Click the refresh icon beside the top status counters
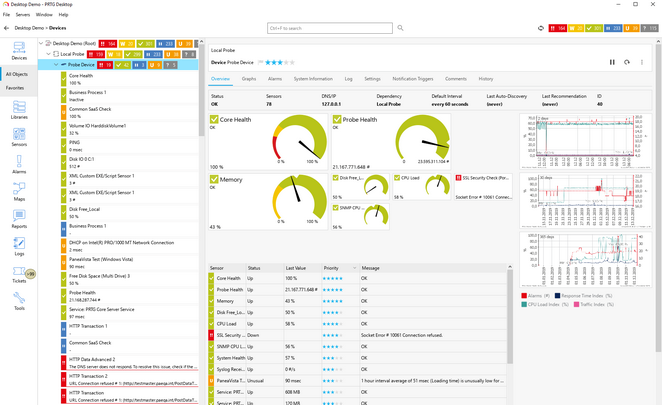Image resolution: width=662 pixels, height=405 pixels. (x=541, y=28)
